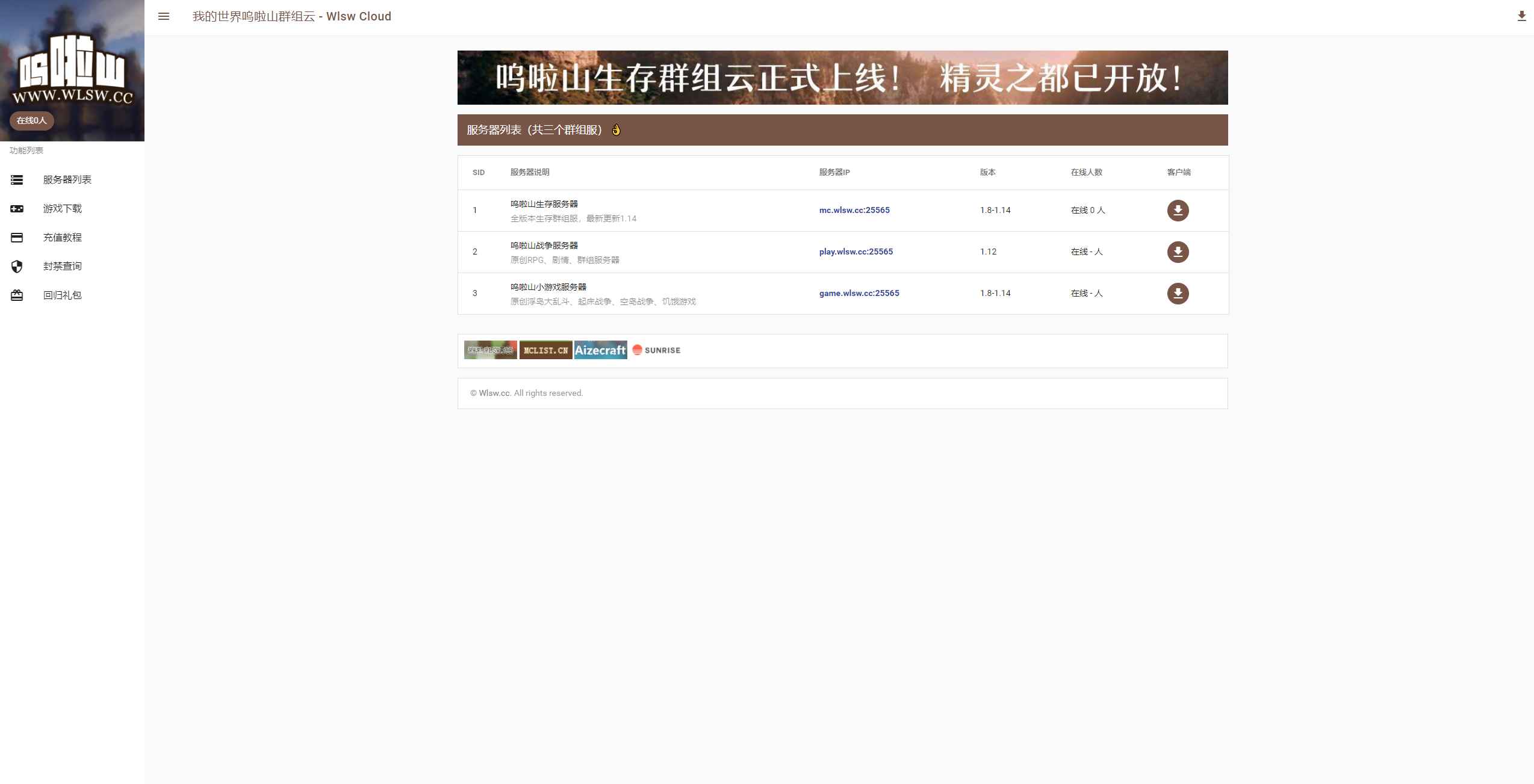1534x784 pixels.
Task: Click the © Wlsw.cc footer text
Action: (526, 394)
